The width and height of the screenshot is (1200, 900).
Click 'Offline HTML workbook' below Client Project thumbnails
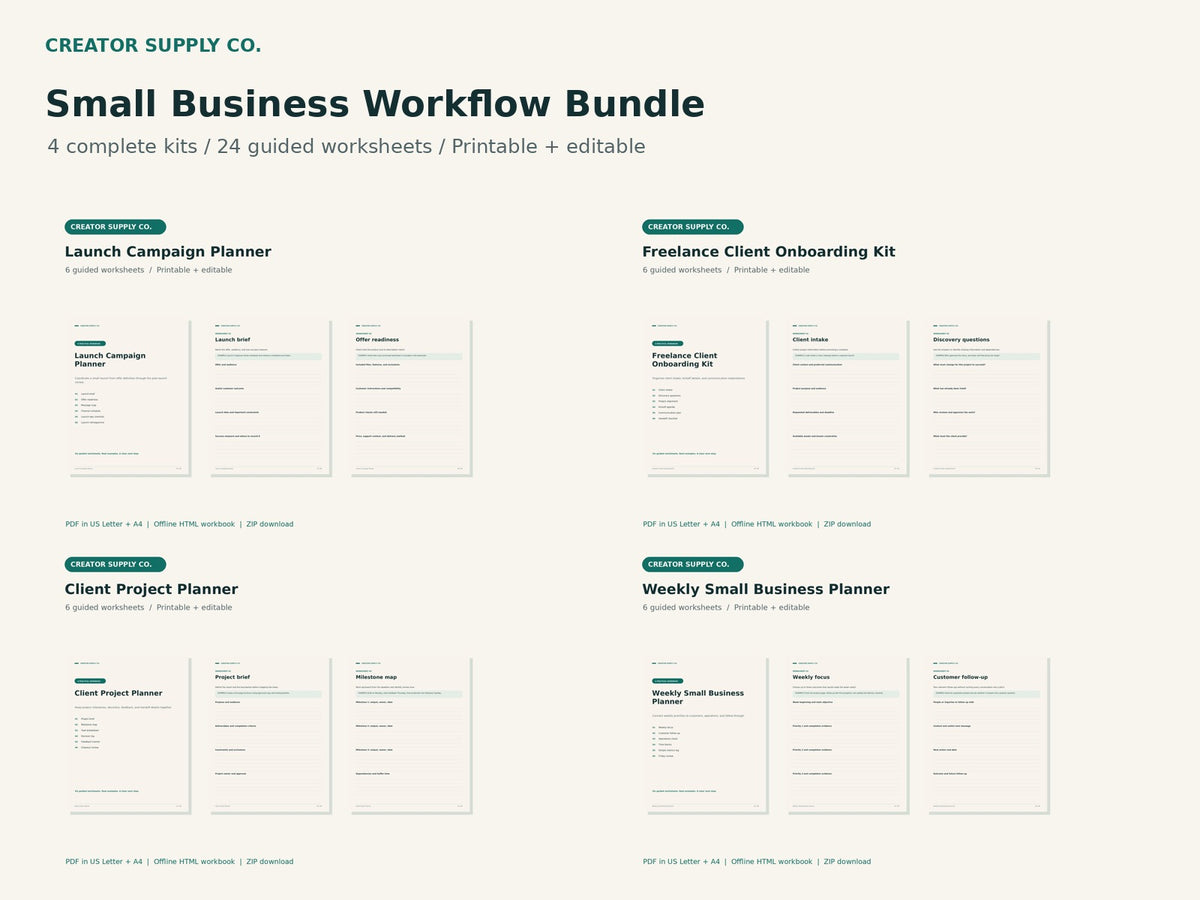coord(194,861)
